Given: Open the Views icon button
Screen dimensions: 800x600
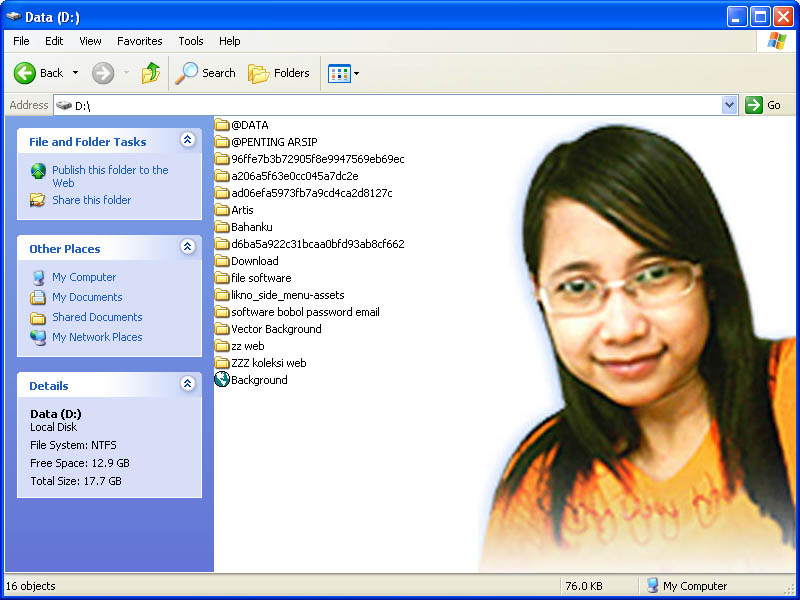Looking at the screenshot, I should click(x=339, y=73).
